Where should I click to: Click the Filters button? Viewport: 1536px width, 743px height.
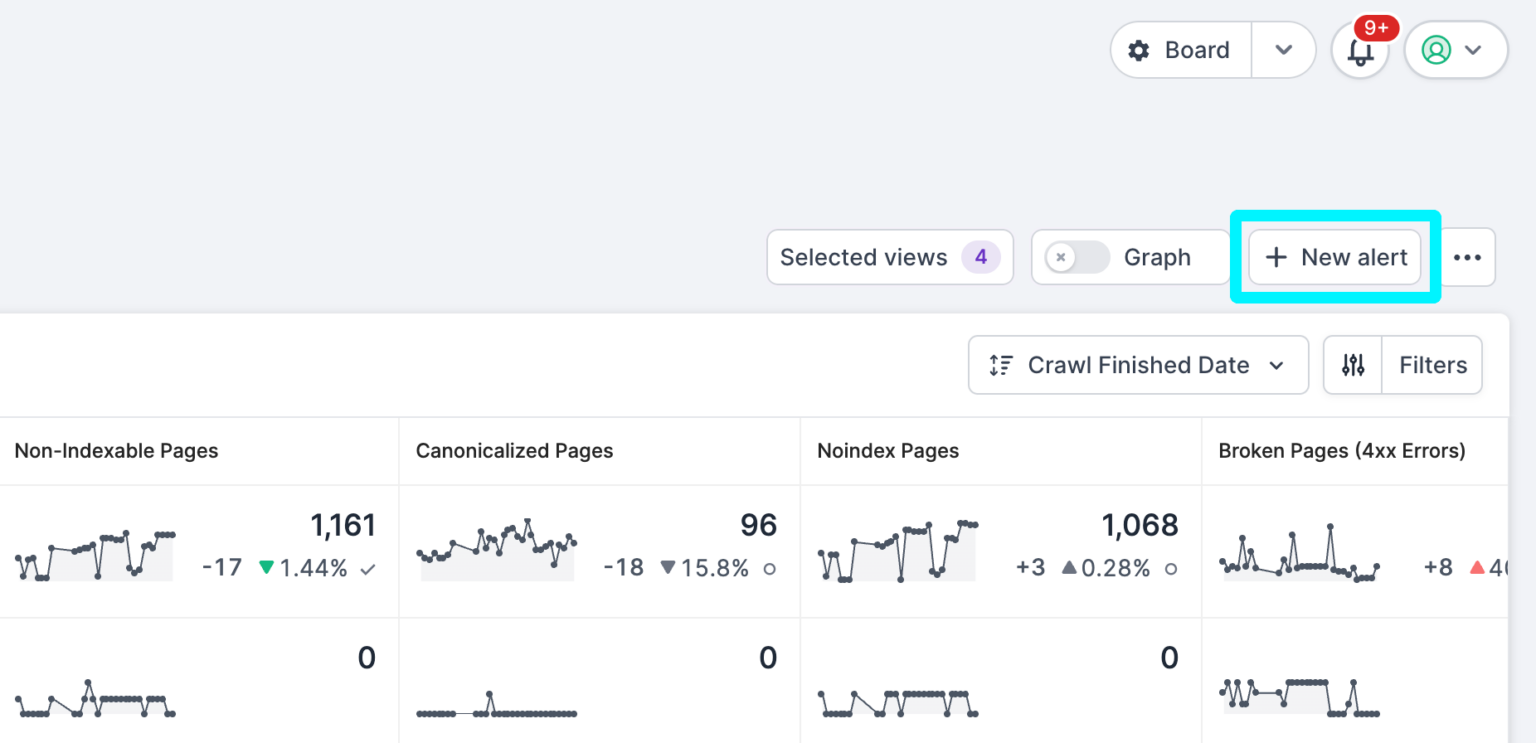(x=1432, y=365)
